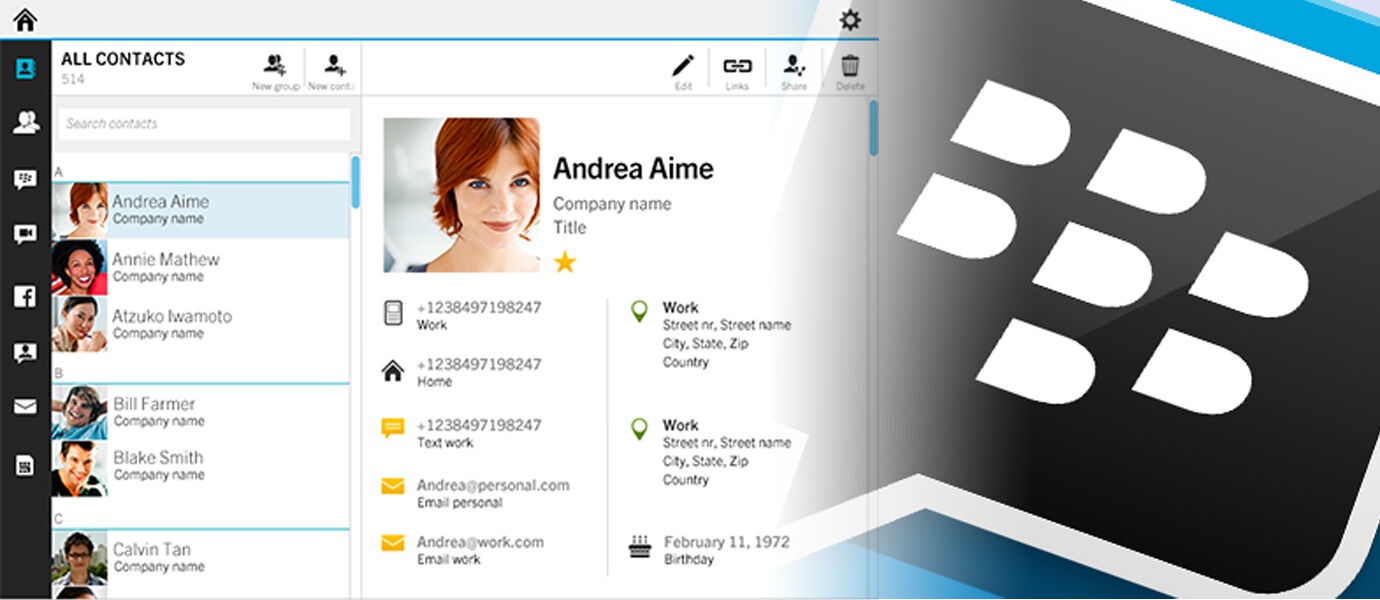Share this contact
This screenshot has width=1380, height=600.
click(x=794, y=72)
